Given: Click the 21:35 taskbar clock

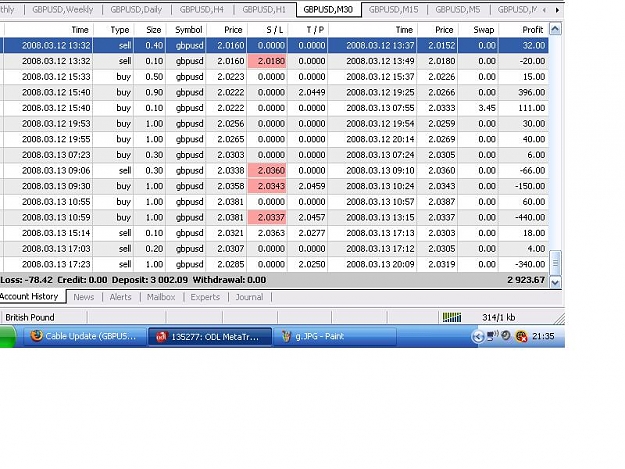Looking at the screenshot, I should pyautogui.click(x=543, y=336).
